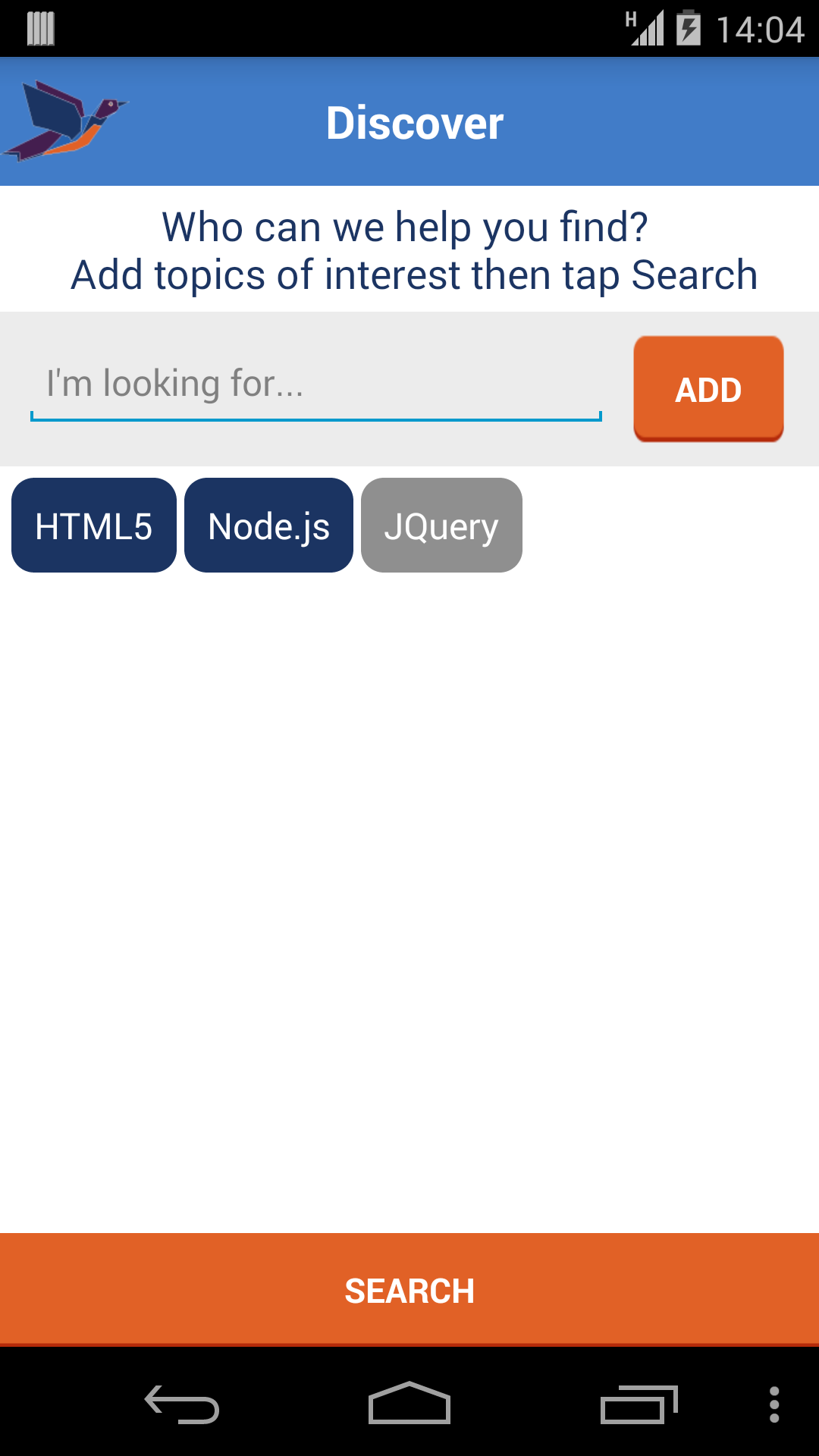Tap the signal strength bars icon

[646, 29]
